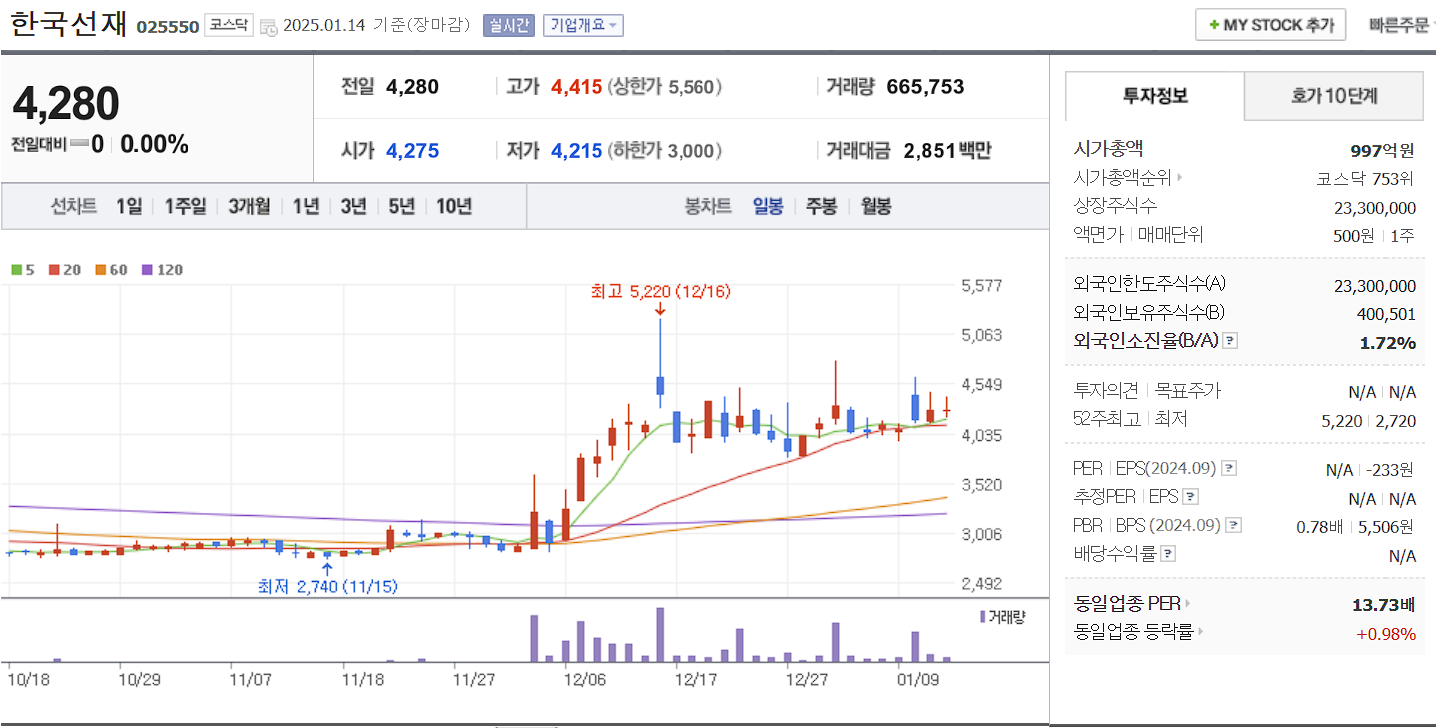The width and height of the screenshot is (1436, 728).
Task: Open the 기업개요 dropdown
Action: pyautogui.click(x=581, y=25)
